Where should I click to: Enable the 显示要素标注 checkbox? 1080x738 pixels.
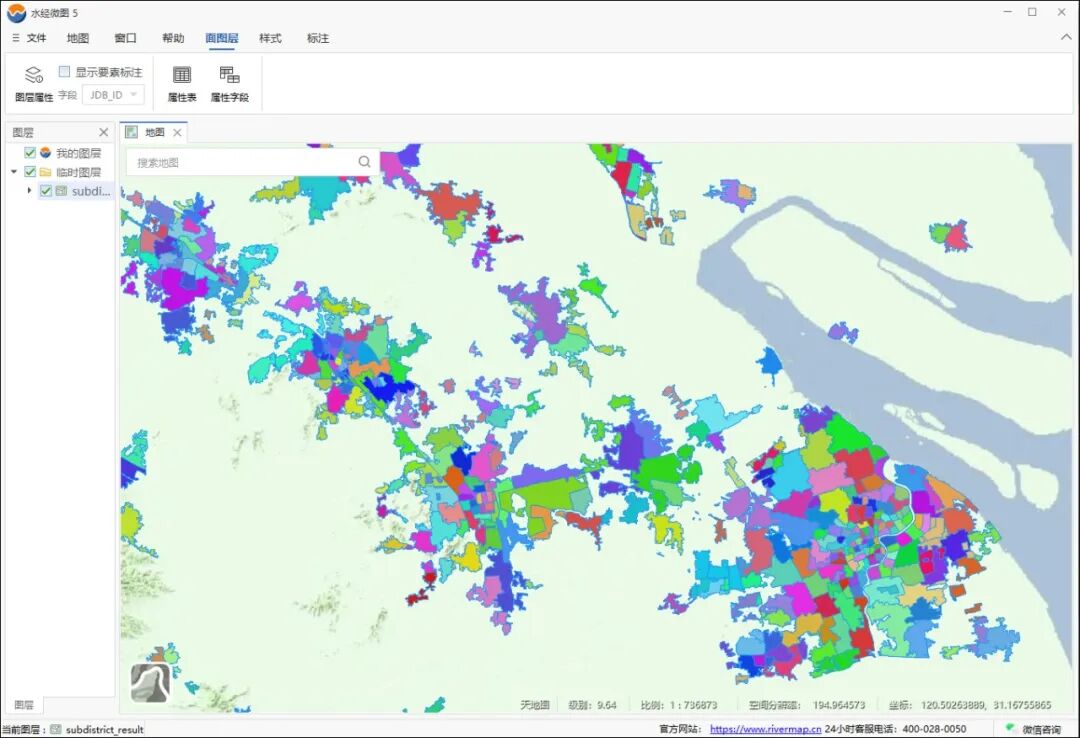pyautogui.click(x=65, y=71)
